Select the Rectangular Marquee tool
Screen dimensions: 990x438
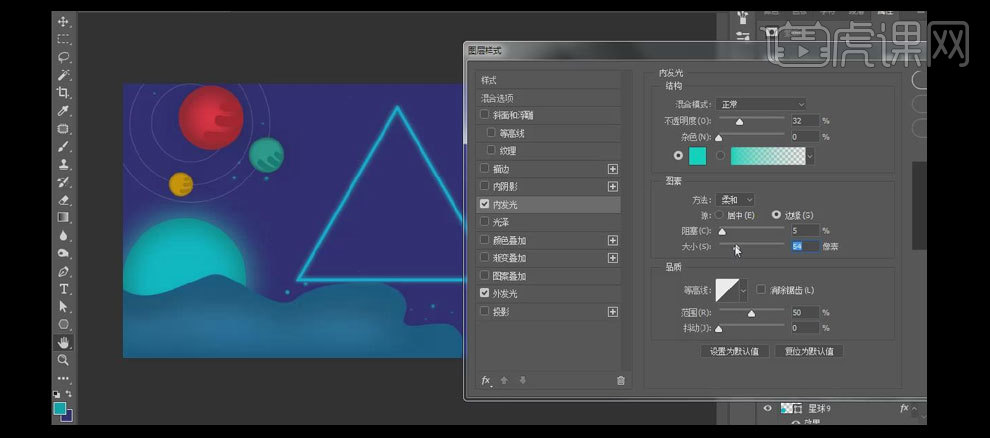pyautogui.click(x=63, y=39)
